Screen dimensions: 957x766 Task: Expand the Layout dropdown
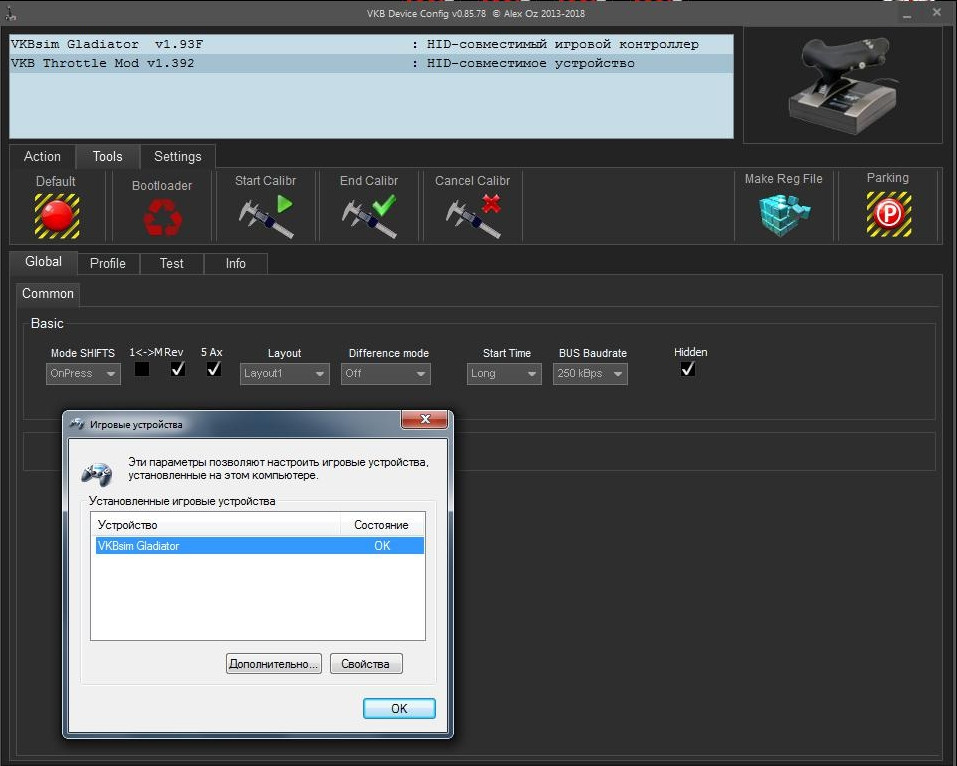click(284, 374)
